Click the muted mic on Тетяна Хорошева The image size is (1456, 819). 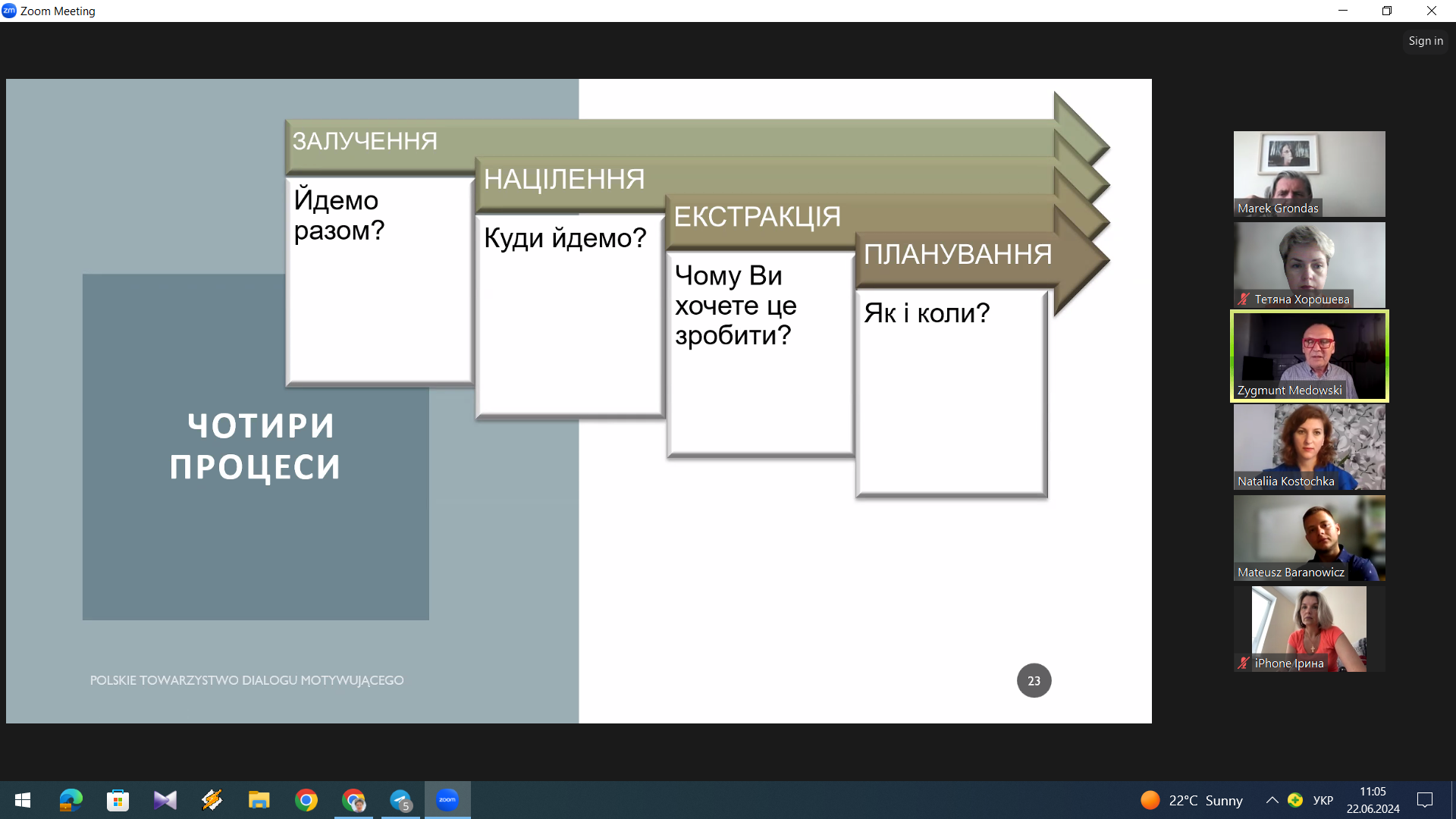point(1244,300)
